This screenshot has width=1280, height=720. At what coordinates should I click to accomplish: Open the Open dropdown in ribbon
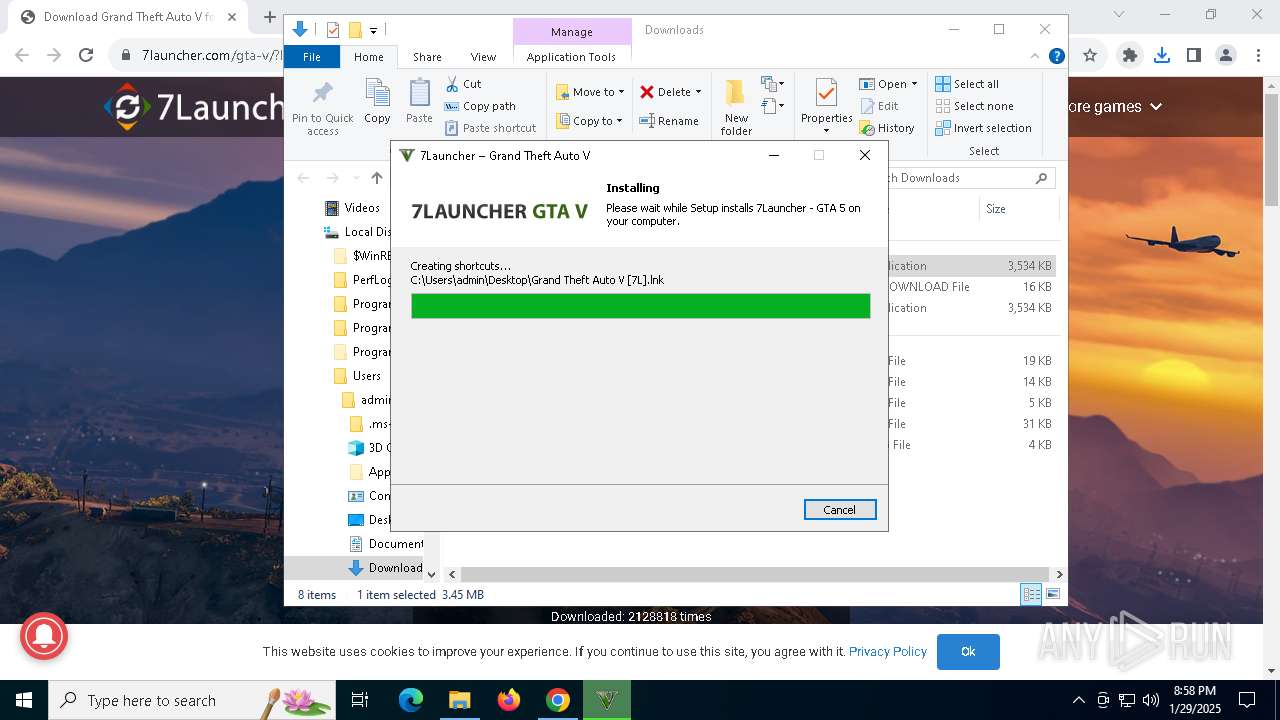tap(914, 84)
